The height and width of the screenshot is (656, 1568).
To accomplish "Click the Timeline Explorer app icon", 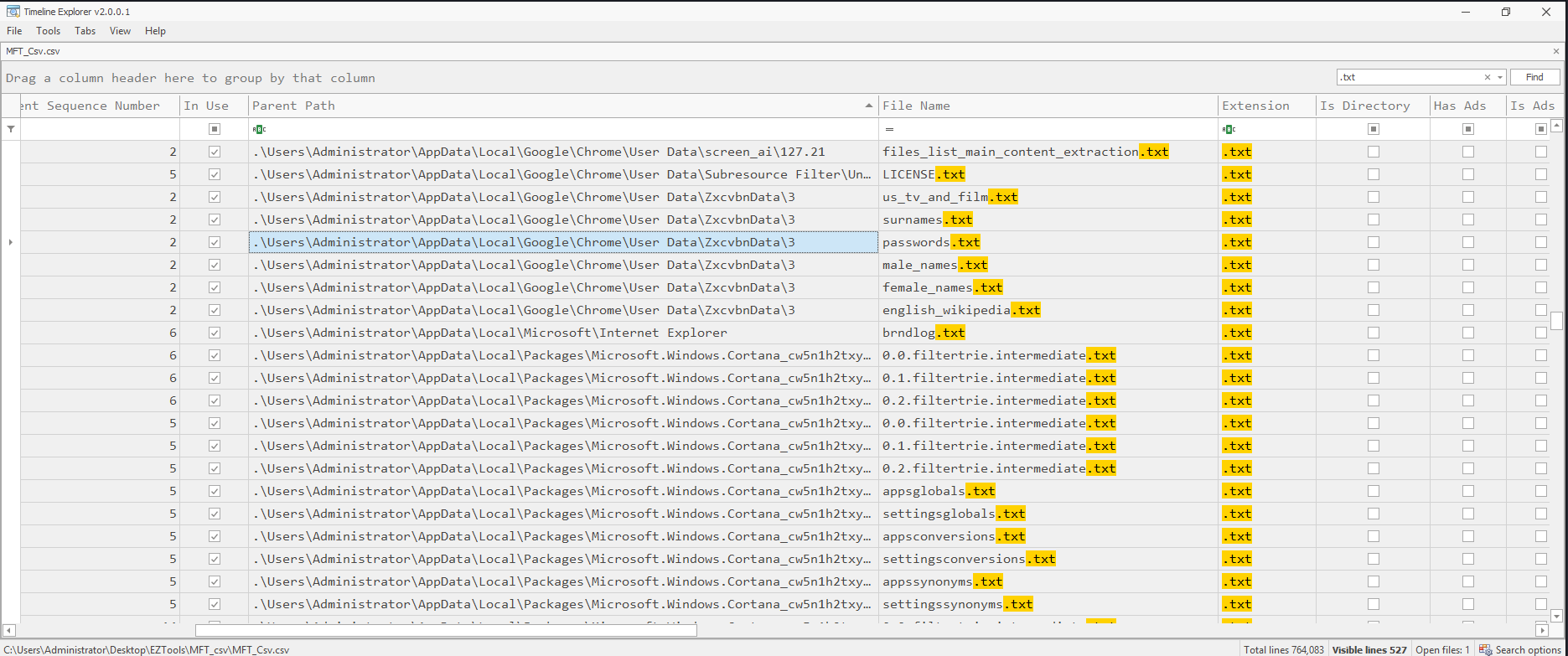I will coord(13,12).
